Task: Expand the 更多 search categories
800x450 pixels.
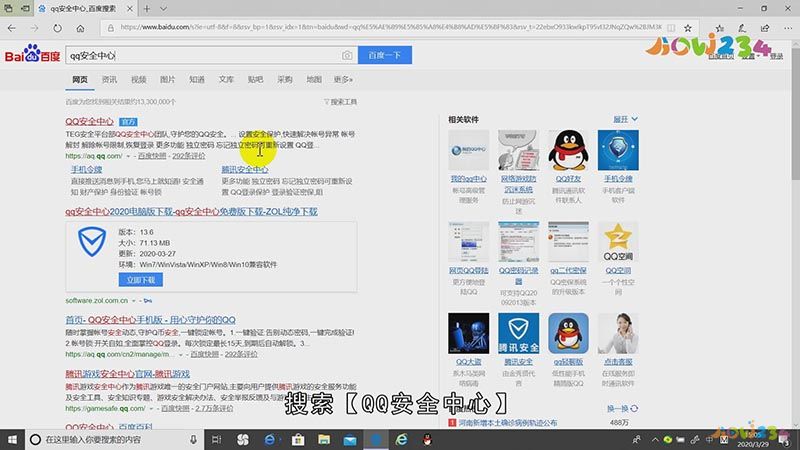Action: click(343, 80)
